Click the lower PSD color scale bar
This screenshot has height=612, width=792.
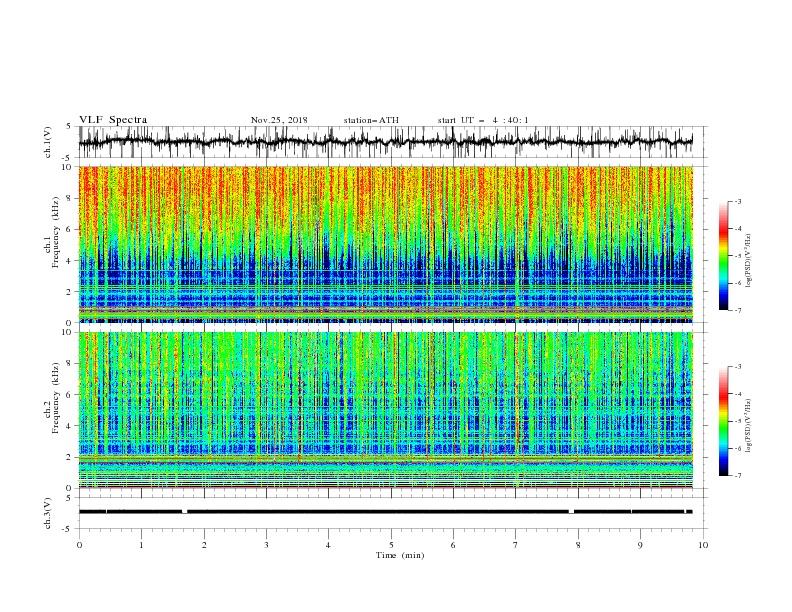click(x=723, y=421)
